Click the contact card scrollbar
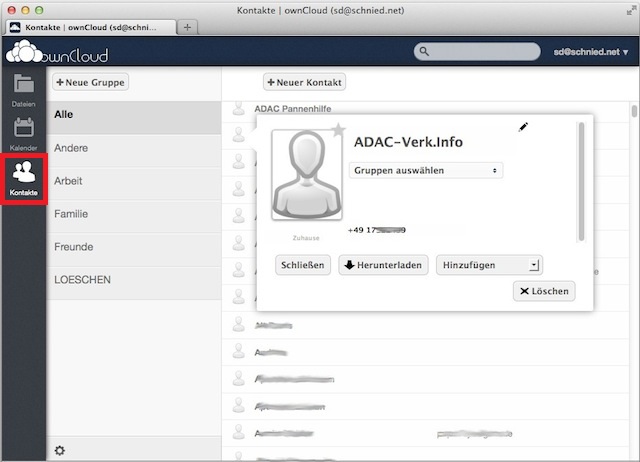 [581, 182]
